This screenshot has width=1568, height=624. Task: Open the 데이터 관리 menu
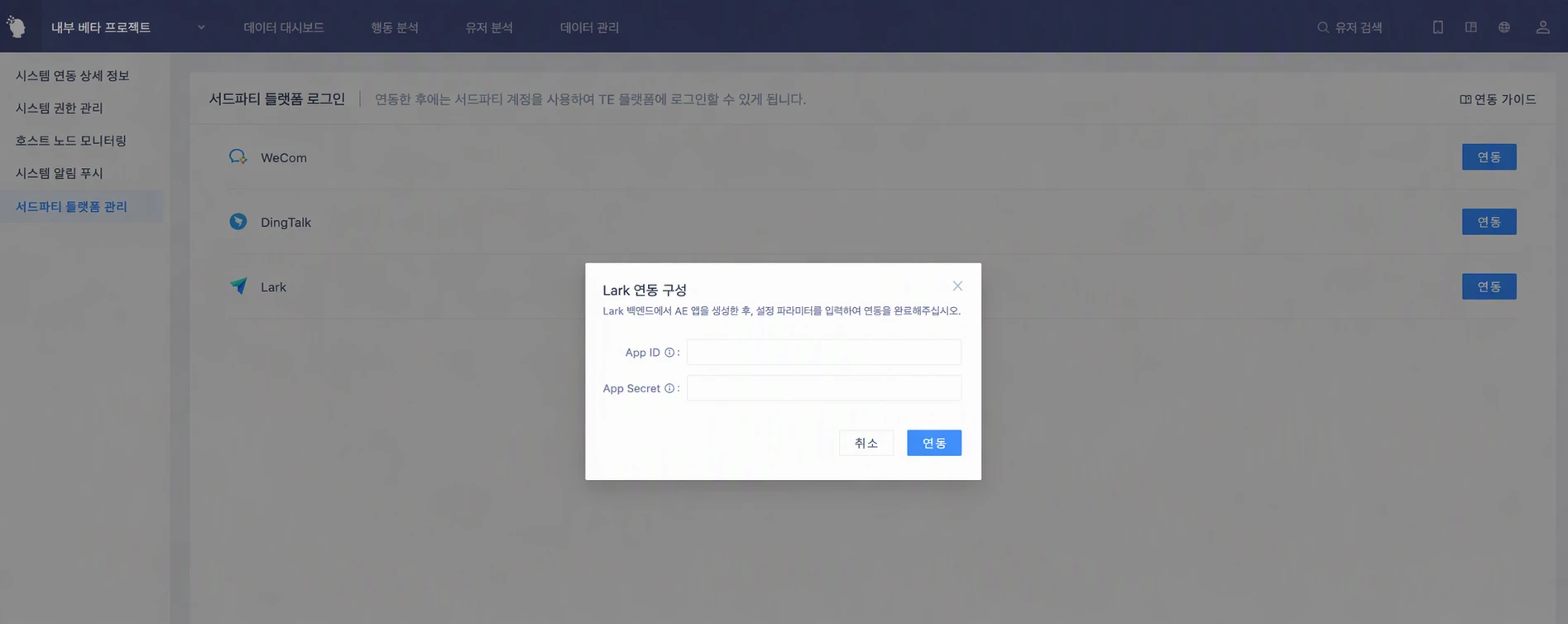coord(589,27)
